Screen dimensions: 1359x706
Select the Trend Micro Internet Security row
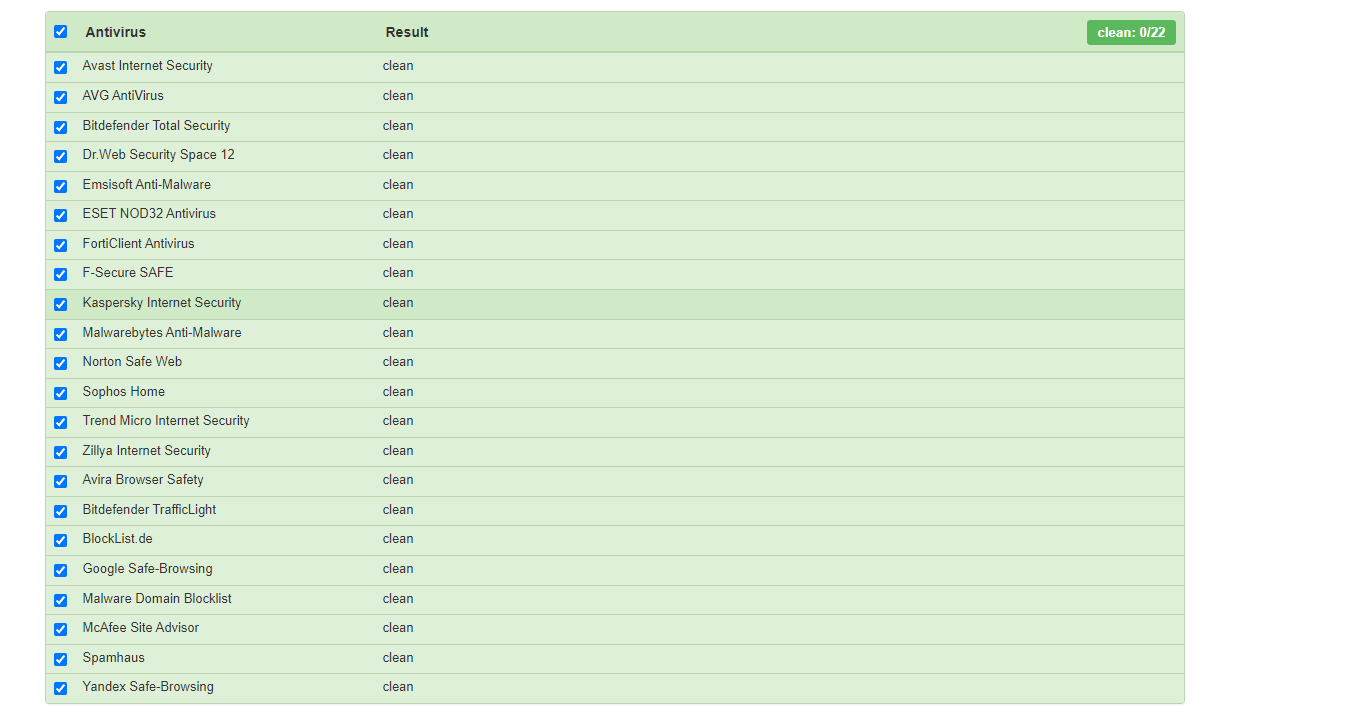click(x=166, y=421)
